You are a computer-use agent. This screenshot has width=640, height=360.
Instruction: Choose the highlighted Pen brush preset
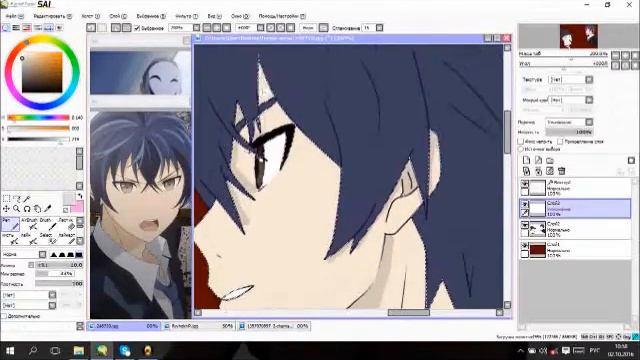[10, 224]
